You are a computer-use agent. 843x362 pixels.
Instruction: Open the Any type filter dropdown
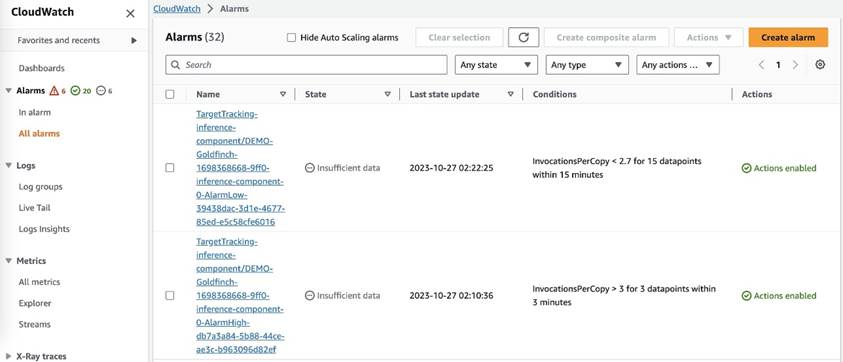(x=587, y=65)
